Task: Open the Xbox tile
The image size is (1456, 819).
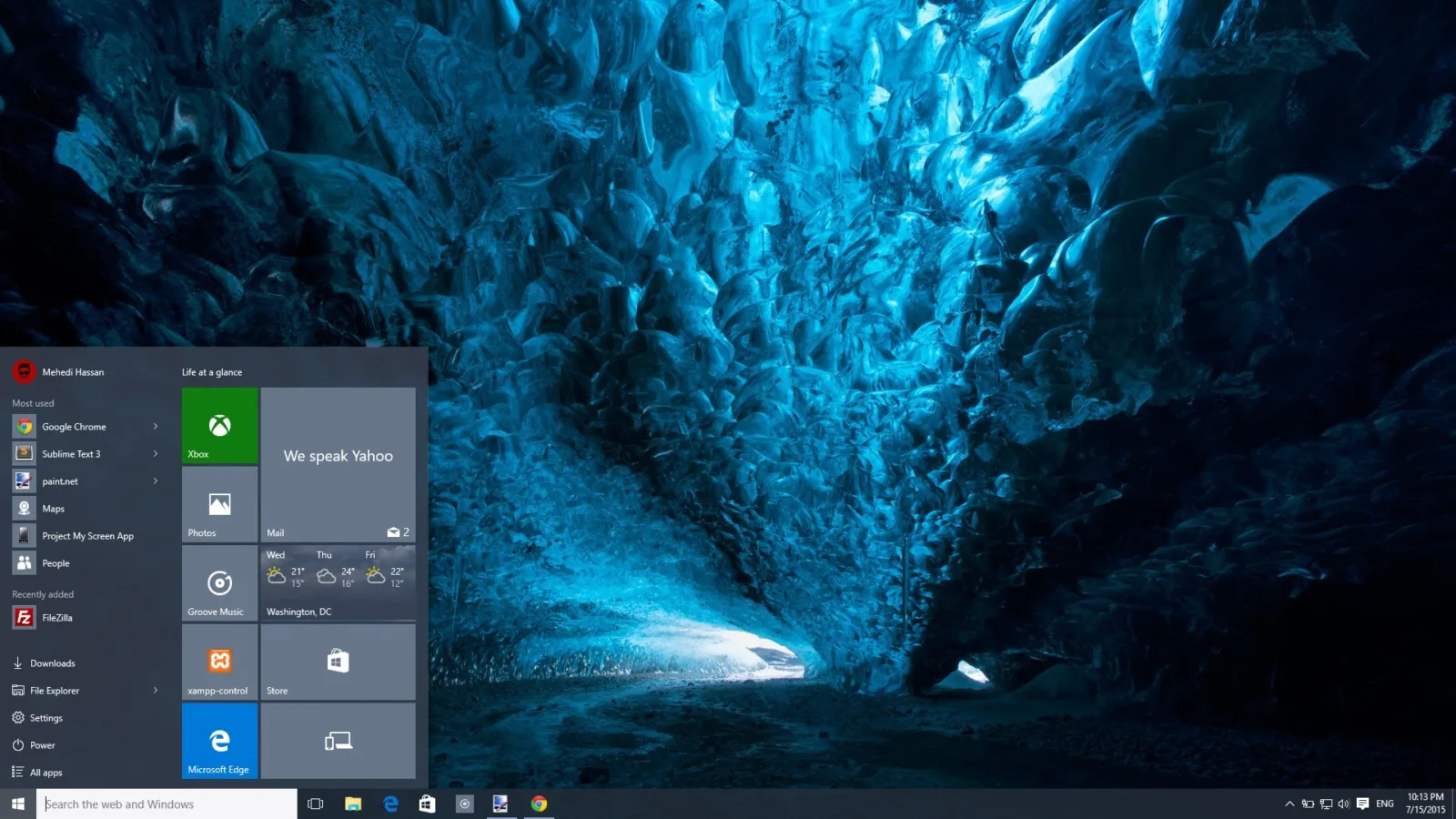Action: 219,425
